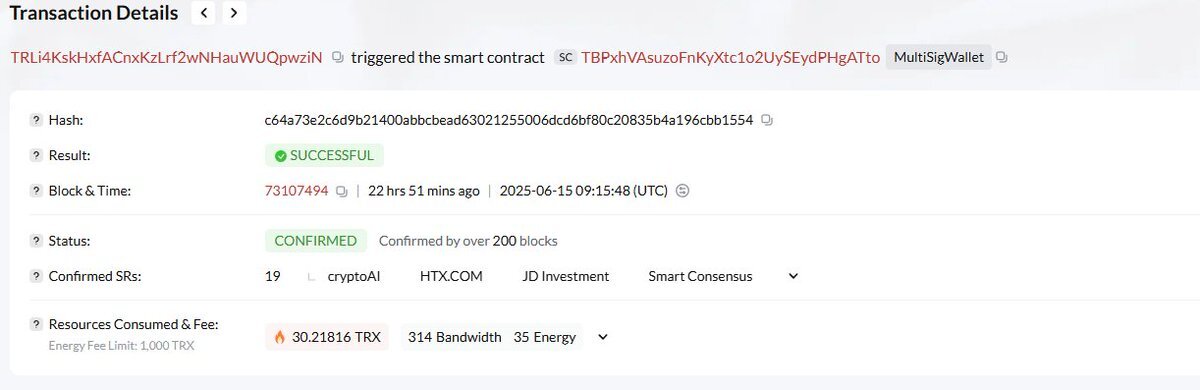The width and height of the screenshot is (1200, 390).
Task: Go to previous transaction arrow
Action: [x=204, y=13]
